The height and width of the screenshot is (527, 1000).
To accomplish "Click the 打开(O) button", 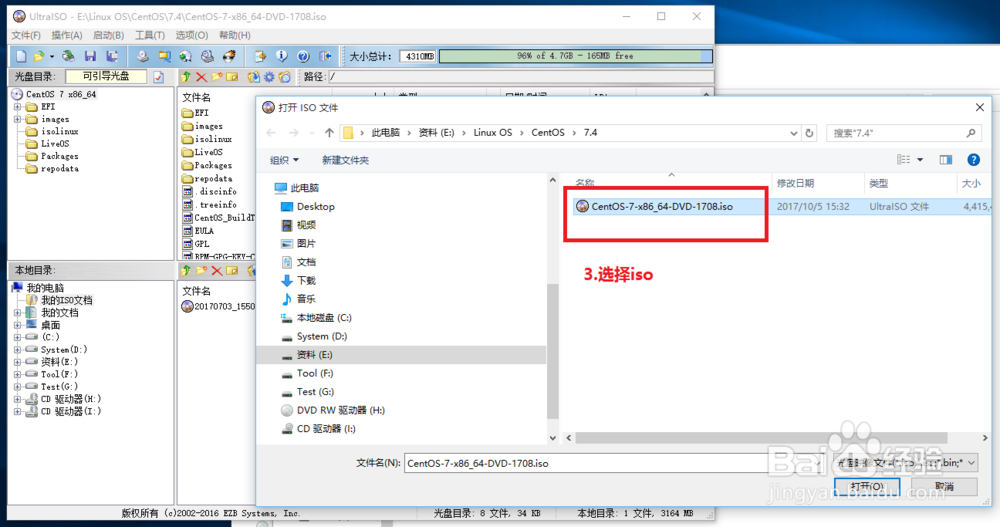I will pos(867,487).
